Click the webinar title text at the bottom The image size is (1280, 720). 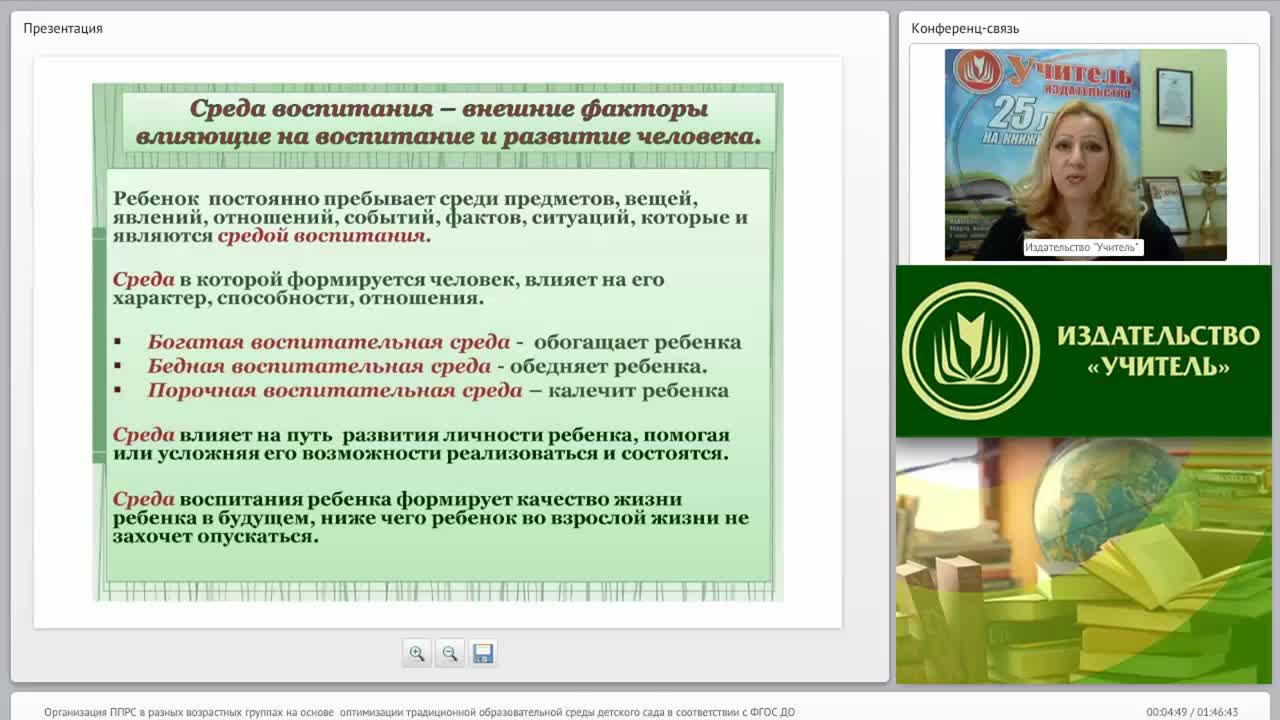tap(419, 712)
